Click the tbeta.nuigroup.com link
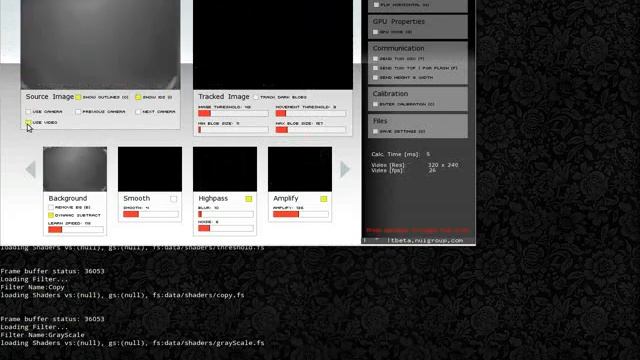 click(427, 240)
